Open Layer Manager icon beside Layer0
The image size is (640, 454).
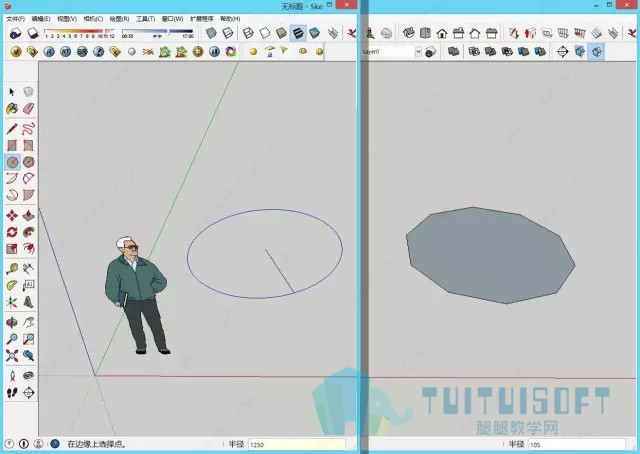(430, 52)
